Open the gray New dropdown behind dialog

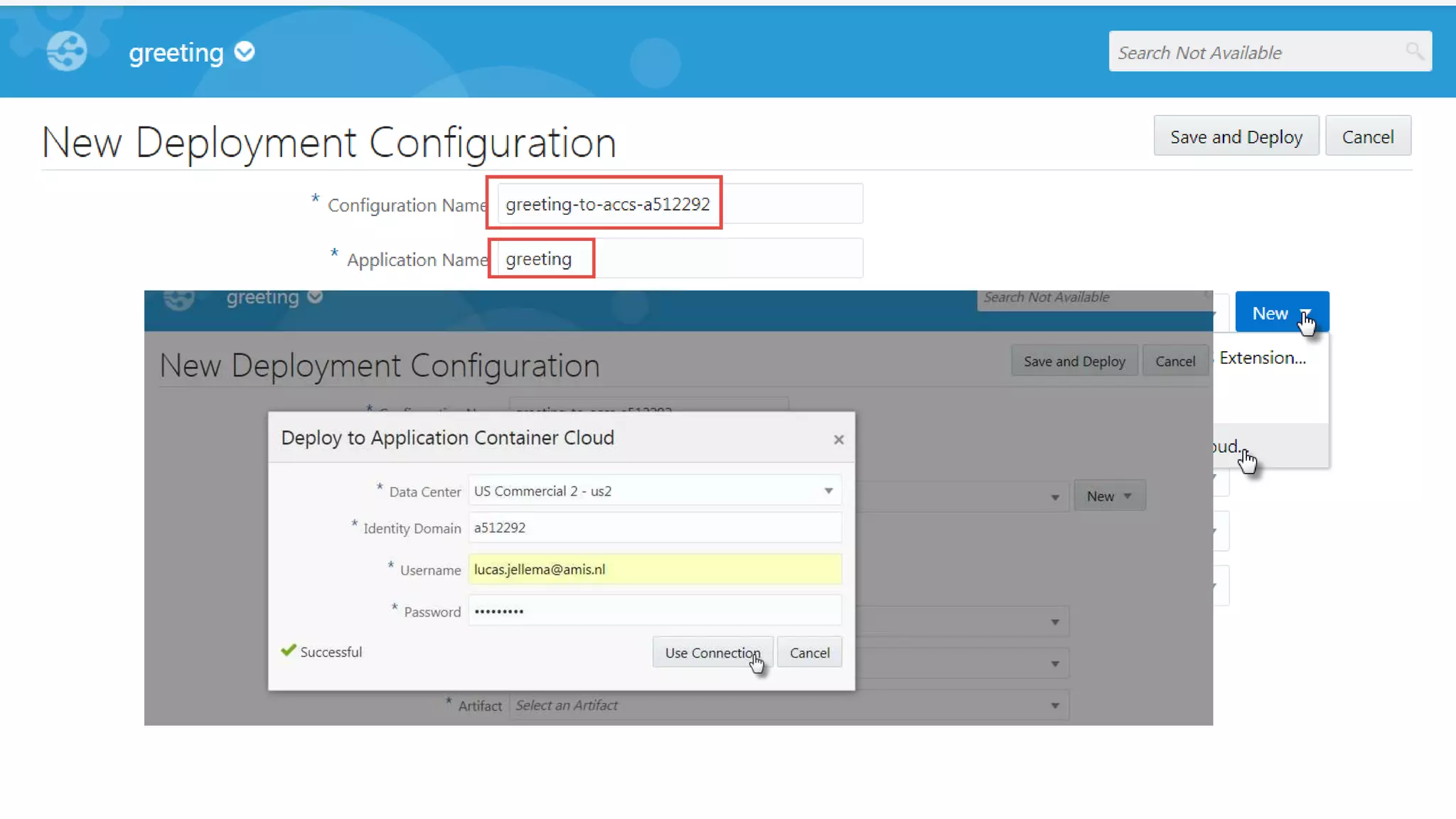click(1109, 496)
